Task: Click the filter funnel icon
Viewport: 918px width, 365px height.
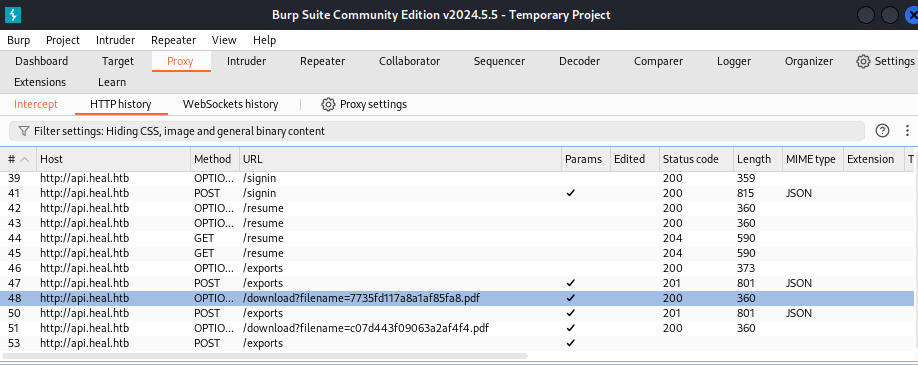Action: [24, 131]
